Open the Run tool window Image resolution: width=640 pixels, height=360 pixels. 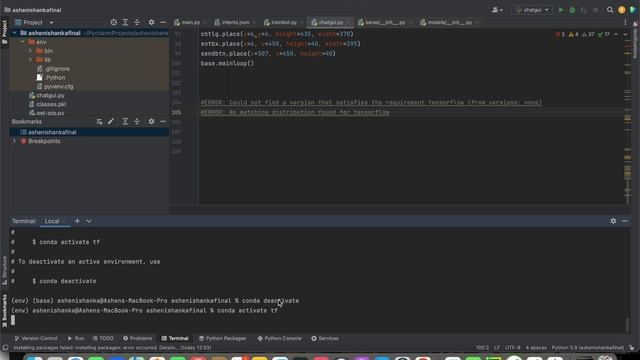click(x=76, y=338)
